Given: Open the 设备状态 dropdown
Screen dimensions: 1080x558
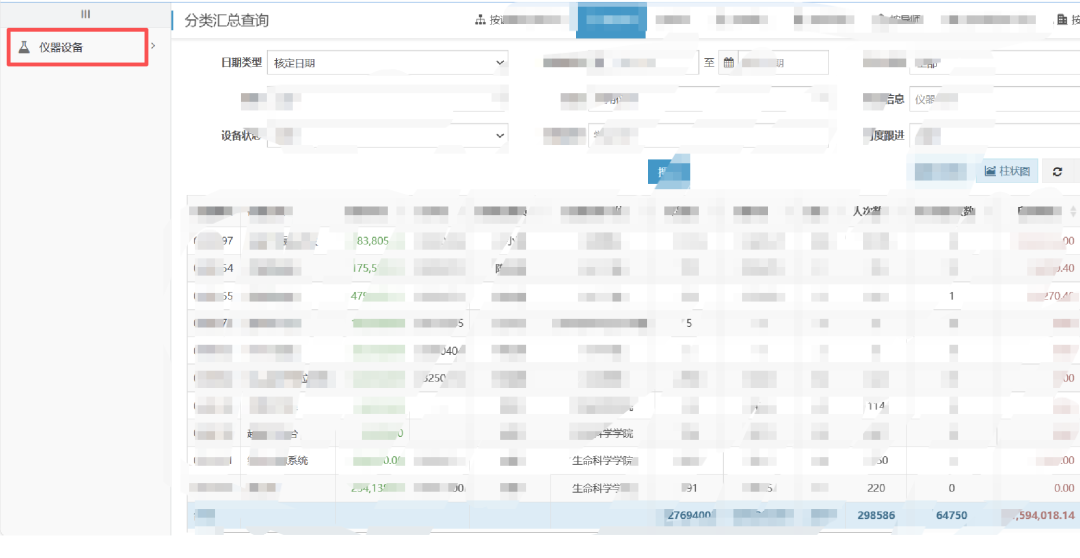Looking at the screenshot, I should pos(387,136).
